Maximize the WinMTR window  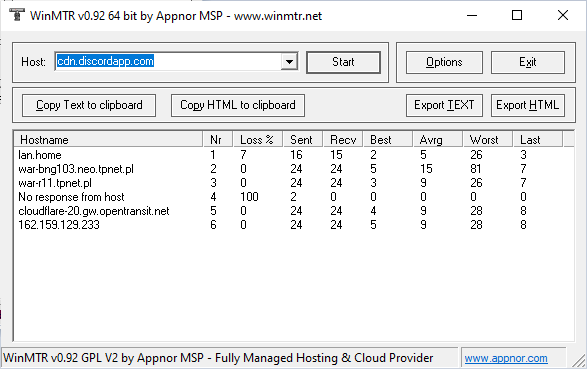[x=517, y=15]
